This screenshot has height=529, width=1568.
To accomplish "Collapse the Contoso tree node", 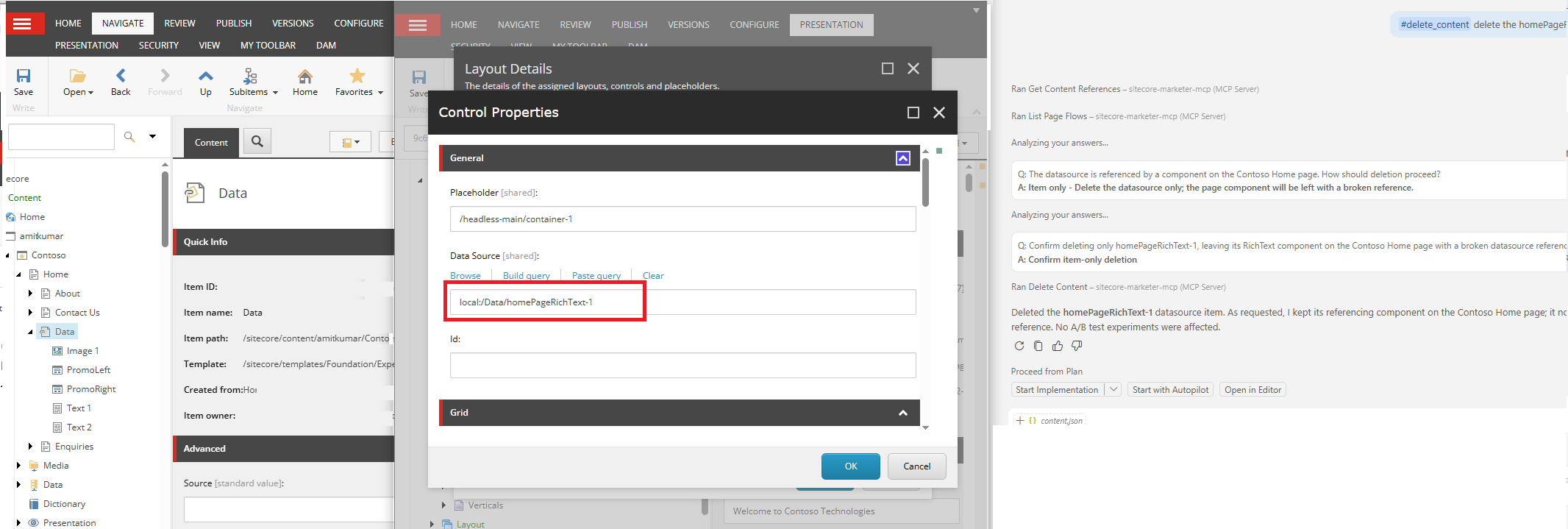I will [x=7, y=255].
